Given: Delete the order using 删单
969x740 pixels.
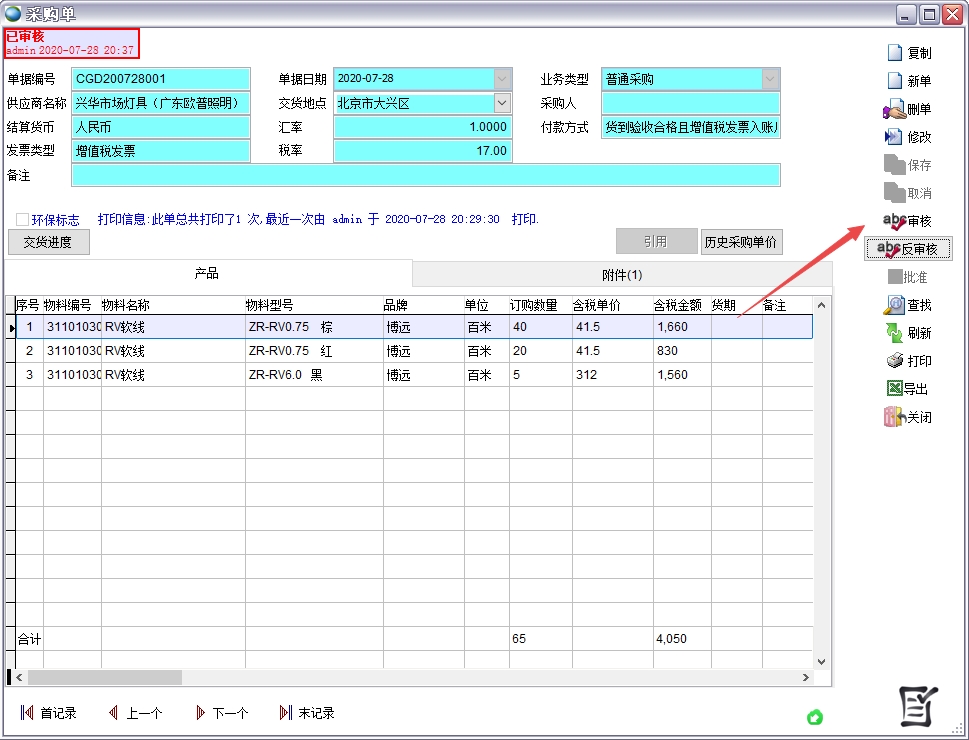Looking at the screenshot, I should 908,109.
